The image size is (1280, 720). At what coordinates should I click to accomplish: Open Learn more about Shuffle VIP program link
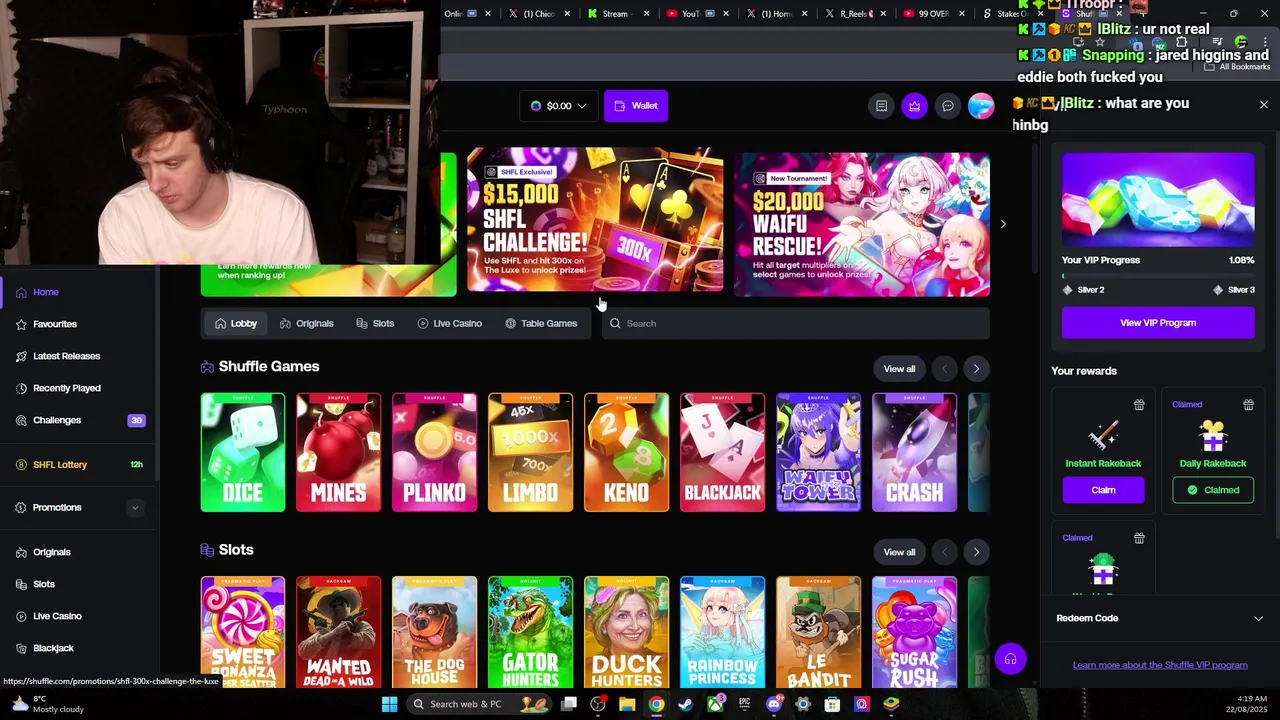point(1160,665)
